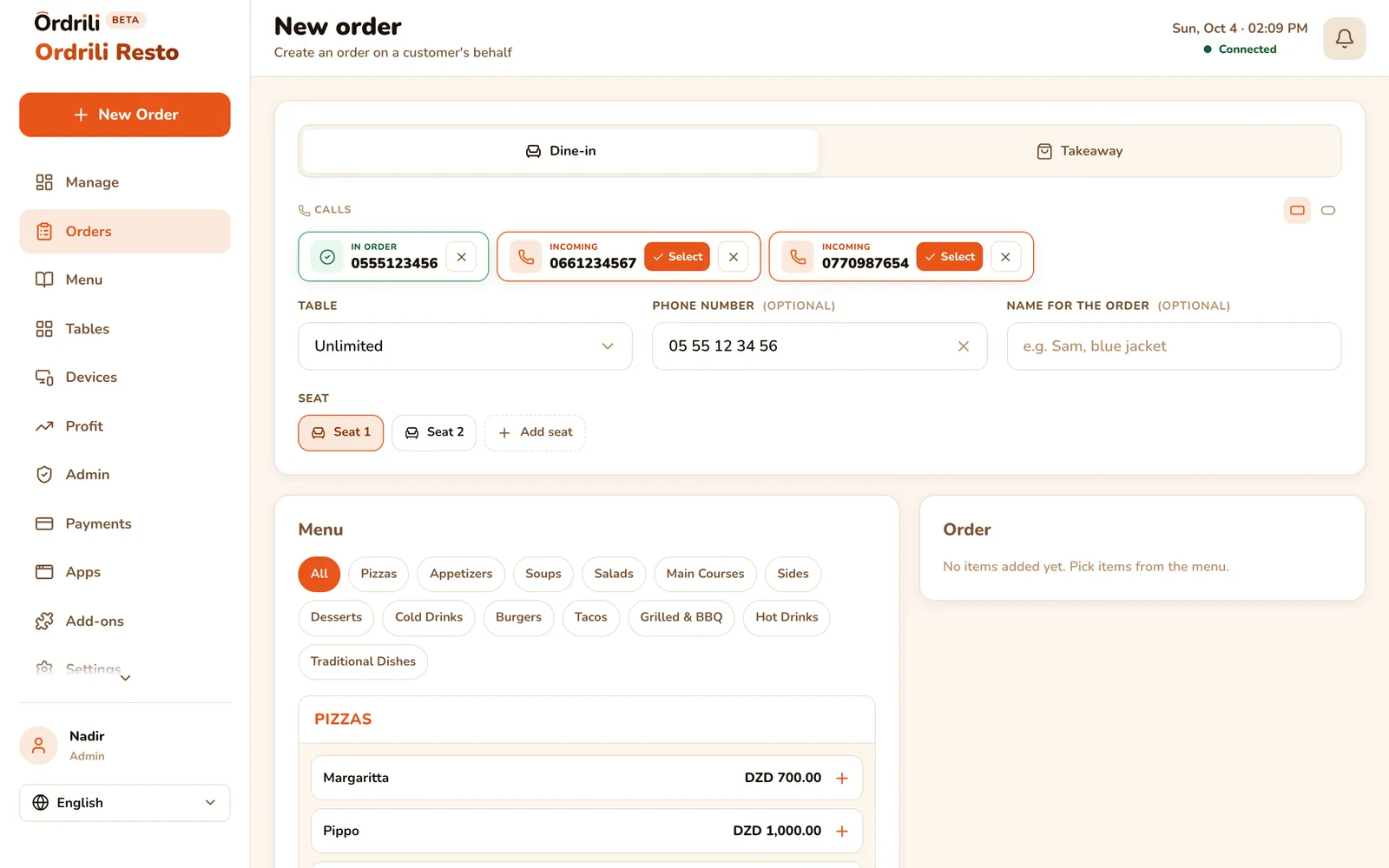The image size is (1389, 868).
Task: Open the Table dropdown showing Unlimited
Action: pos(465,346)
